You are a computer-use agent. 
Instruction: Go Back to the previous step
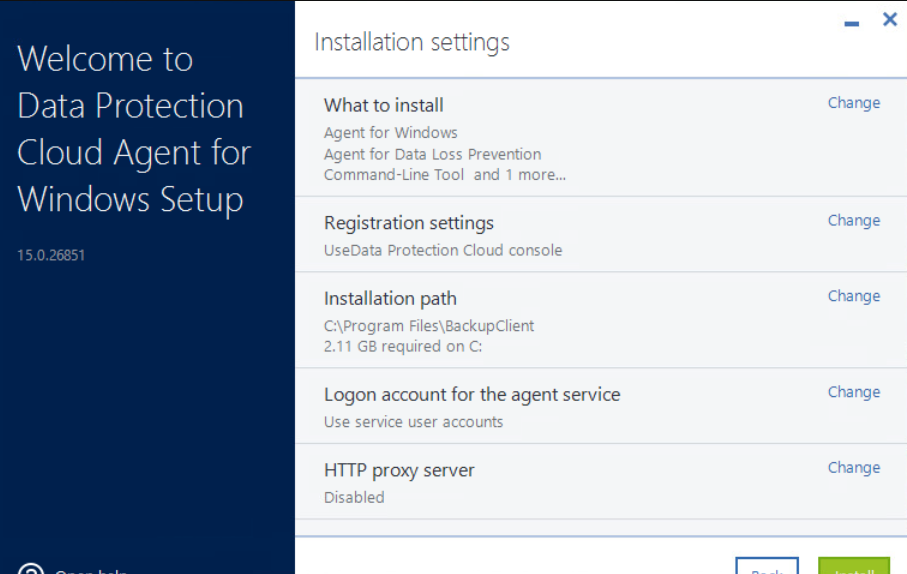[x=767, y=568]
